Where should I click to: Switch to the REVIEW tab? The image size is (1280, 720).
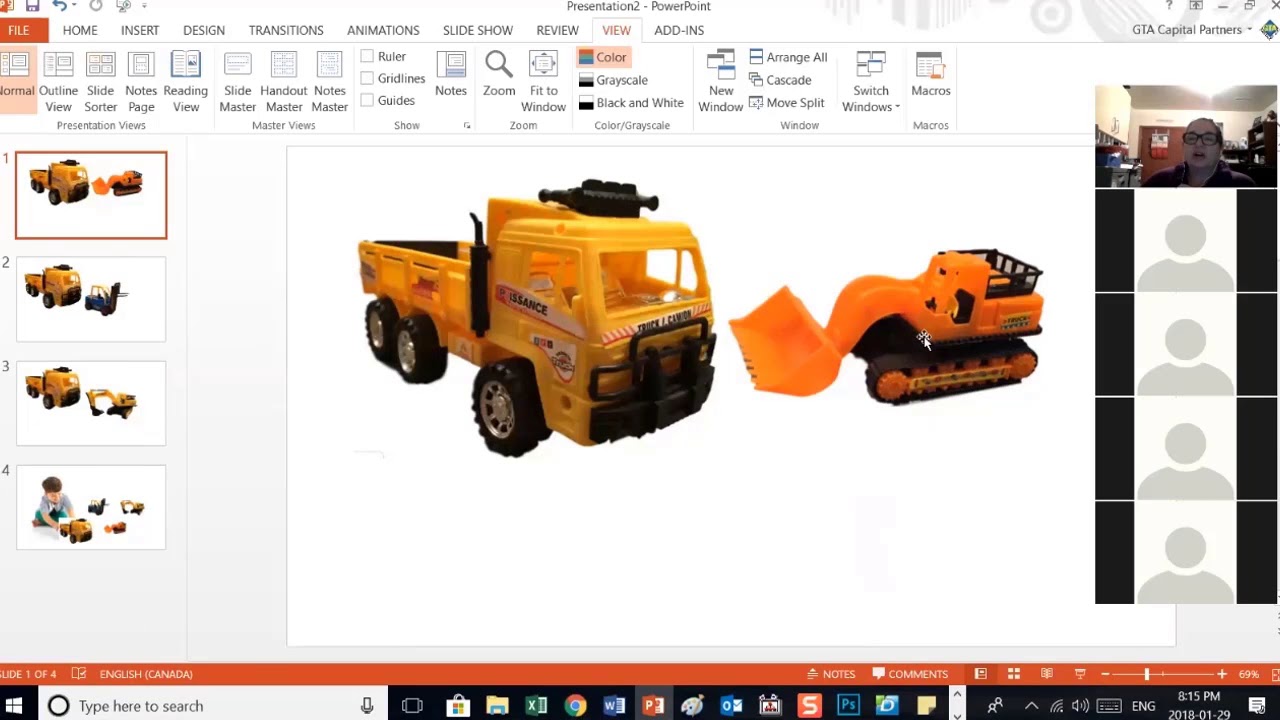click(557, 31)
